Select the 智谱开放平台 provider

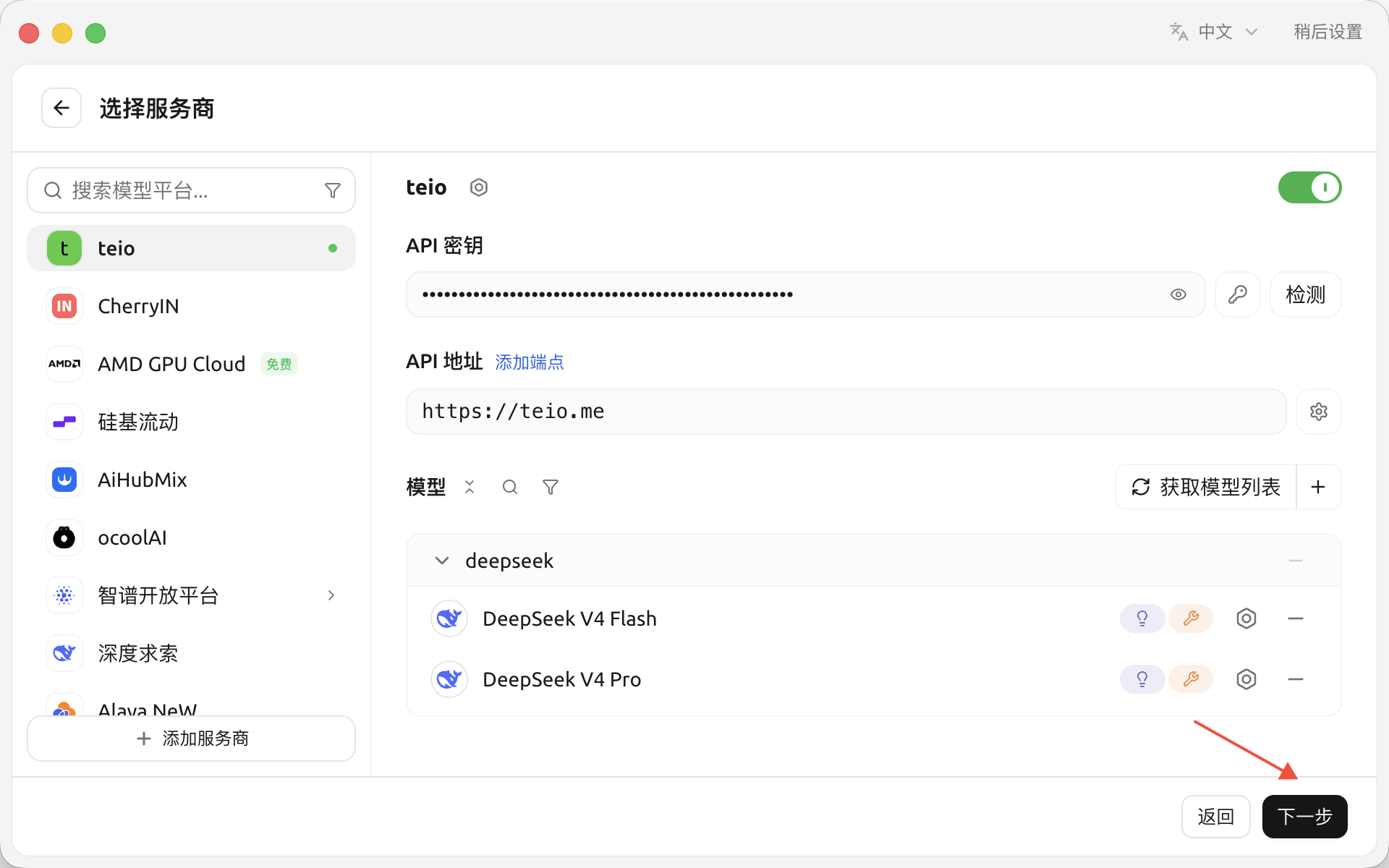(x=191, y=595)
